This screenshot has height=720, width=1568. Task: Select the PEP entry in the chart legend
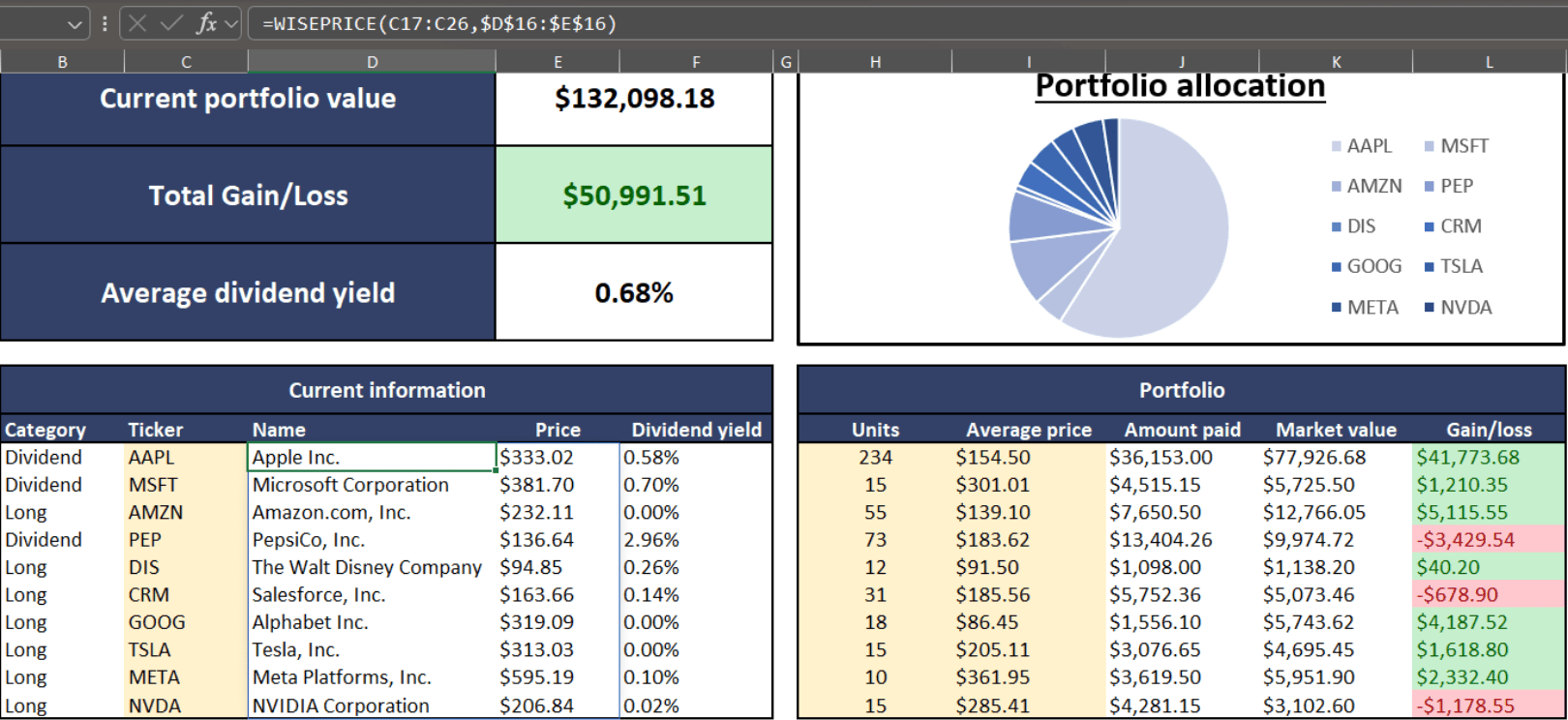(1449, 186)
